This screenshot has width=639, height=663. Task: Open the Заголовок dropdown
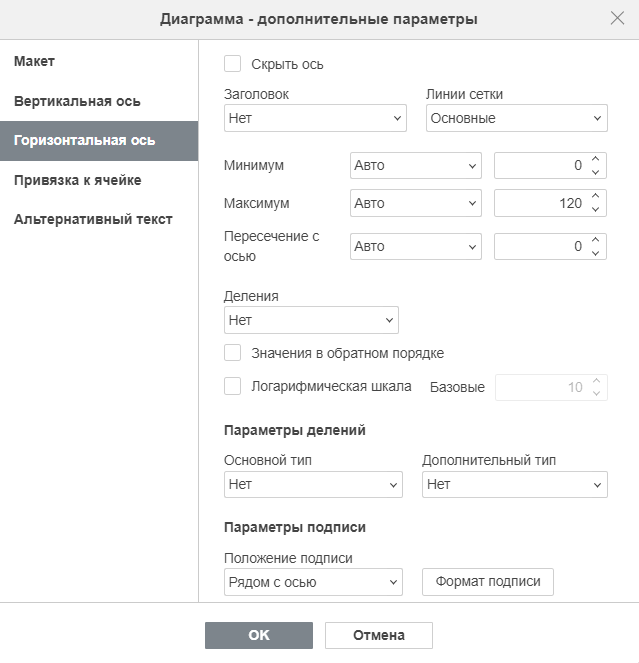click(x=315, y=118)
